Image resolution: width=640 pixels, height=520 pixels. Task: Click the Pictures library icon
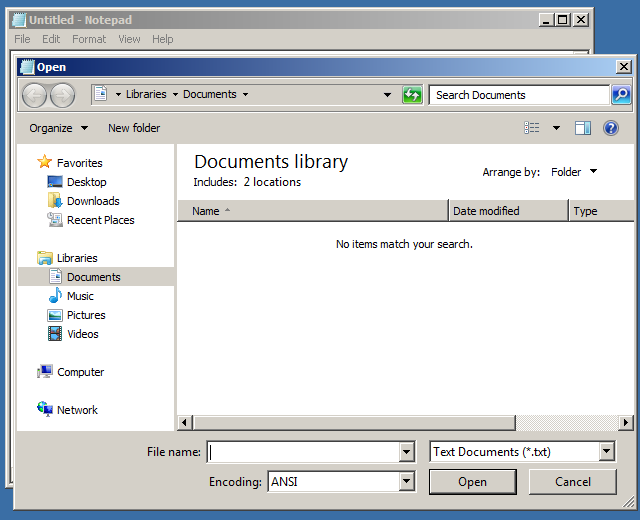[x=55, y=315]
